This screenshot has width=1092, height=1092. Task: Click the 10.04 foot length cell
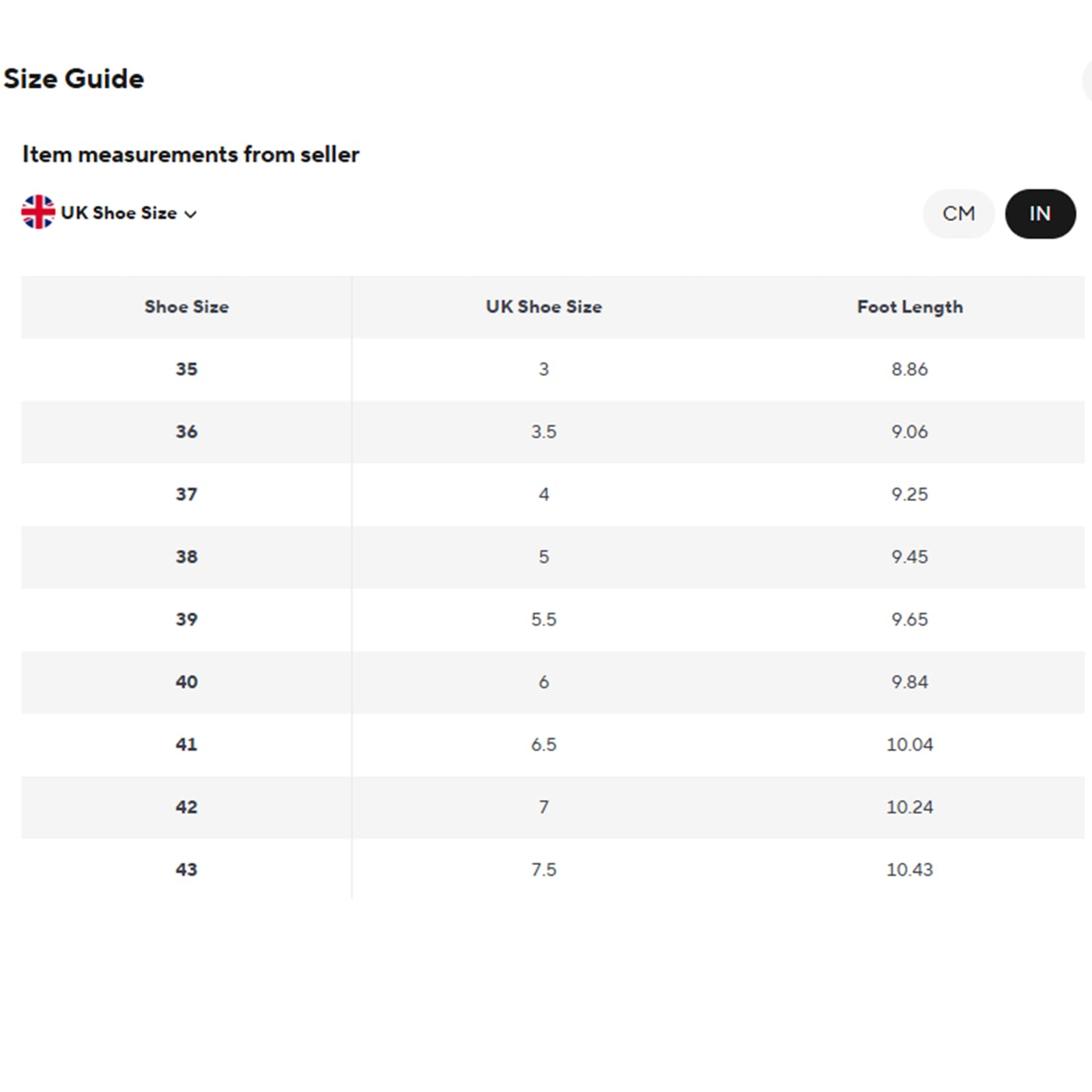[910, 745]
